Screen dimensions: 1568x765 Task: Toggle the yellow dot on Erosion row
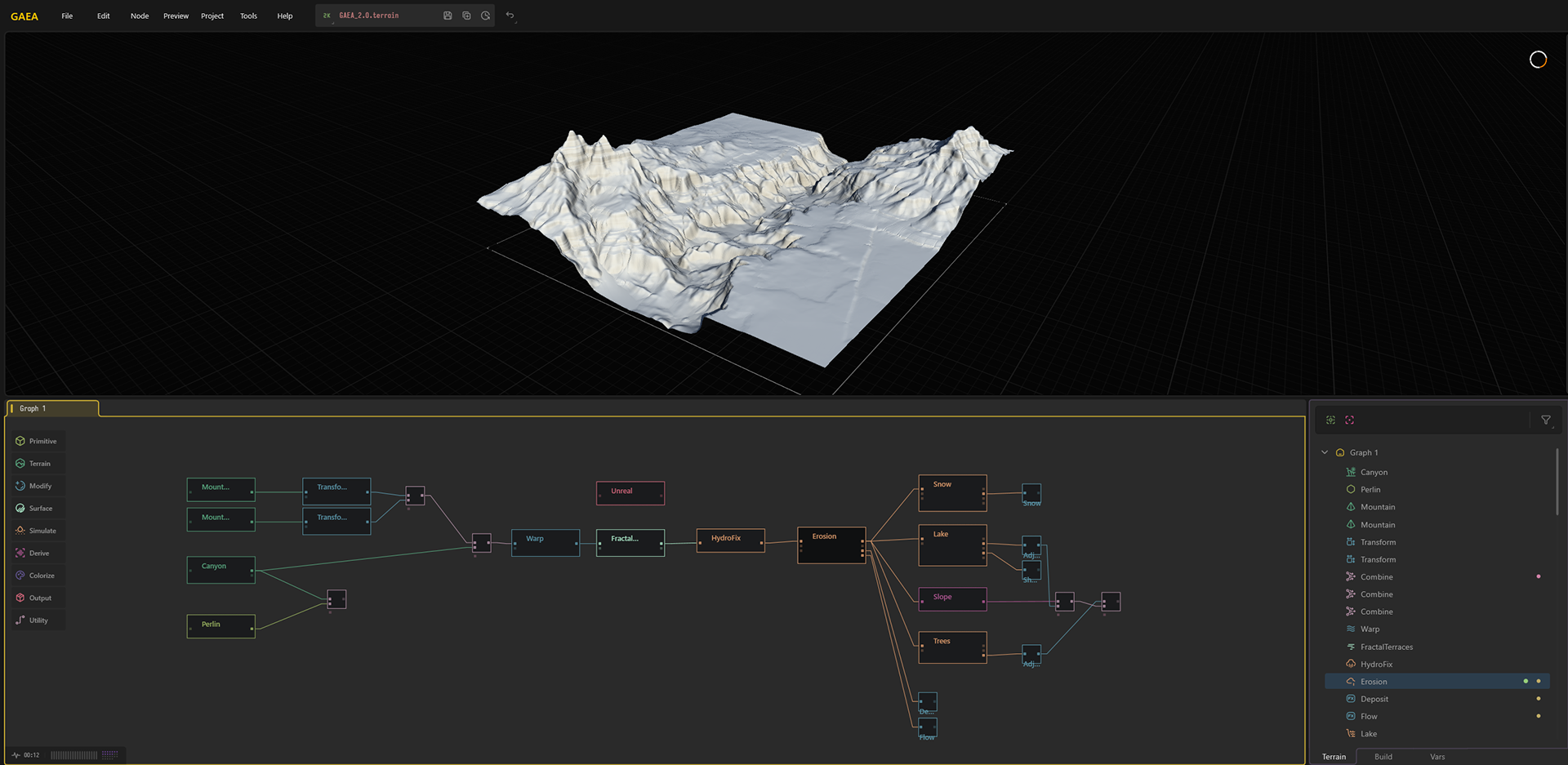coord(1539,682)
